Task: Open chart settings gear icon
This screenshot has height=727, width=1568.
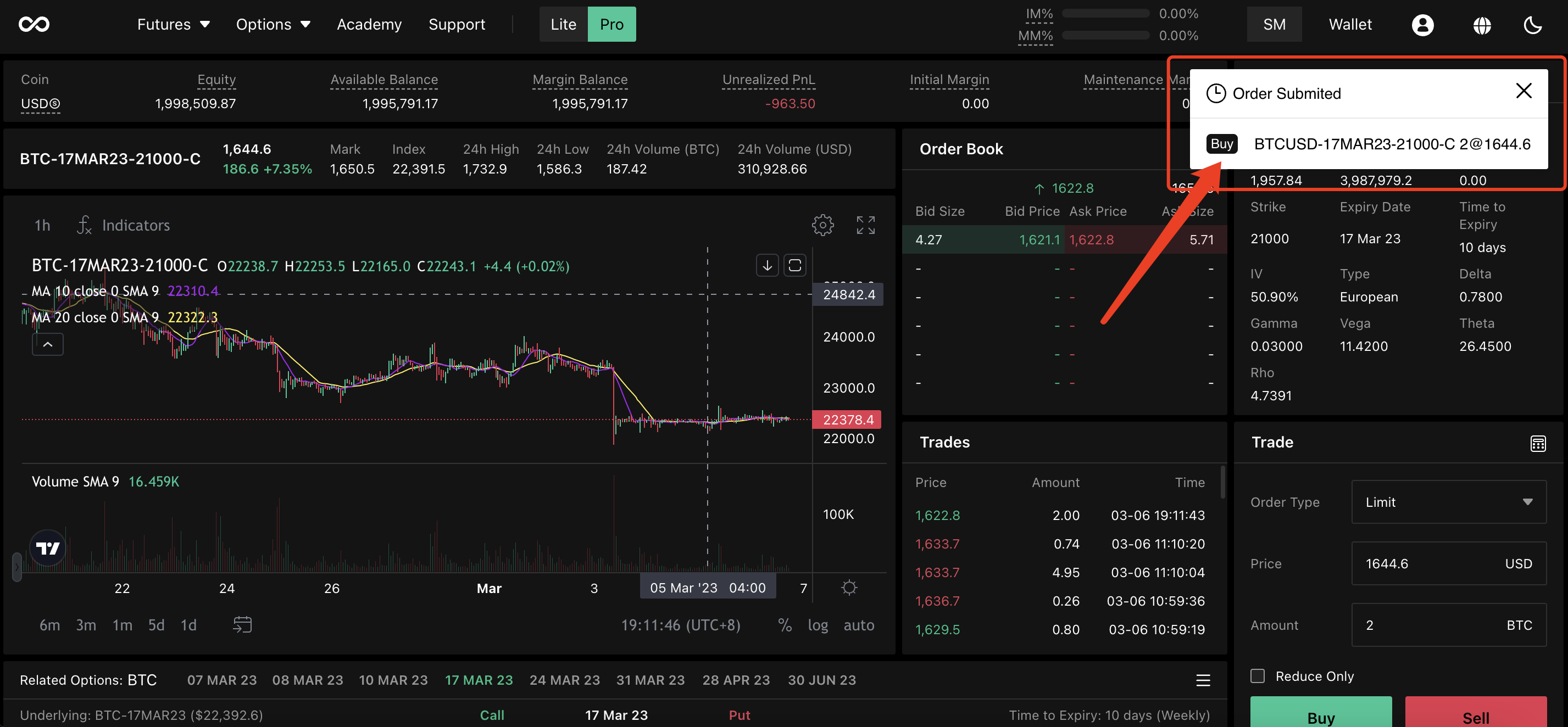Action: (x=822, y=225)
